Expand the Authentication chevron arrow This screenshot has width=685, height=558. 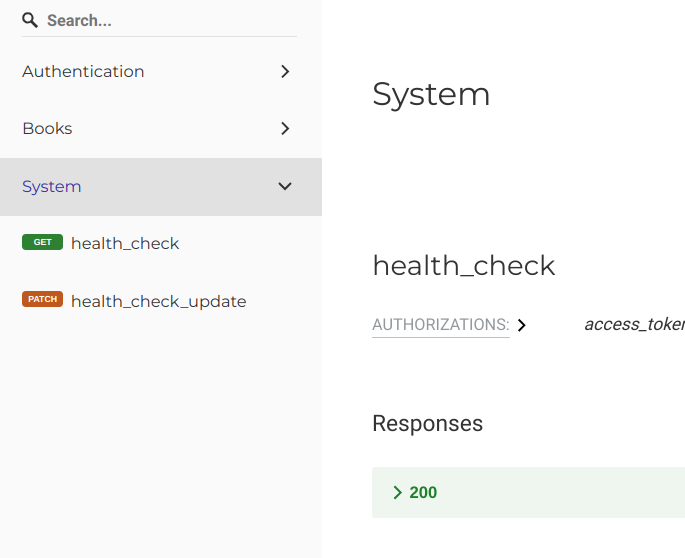pos(285,71)
